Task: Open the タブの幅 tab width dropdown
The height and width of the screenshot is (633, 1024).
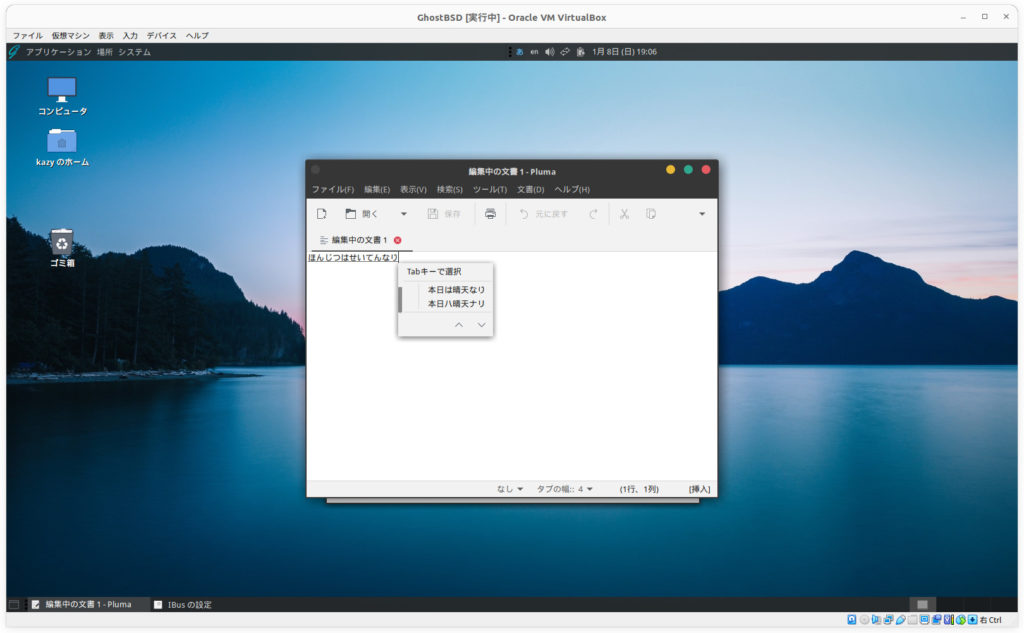Action: pos(564,489)
